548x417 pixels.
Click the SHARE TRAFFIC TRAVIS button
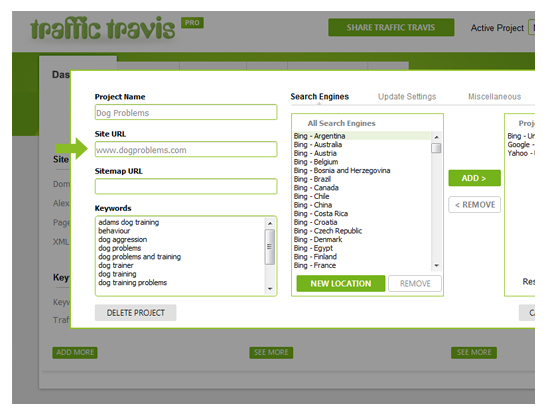tap(391, 28)
